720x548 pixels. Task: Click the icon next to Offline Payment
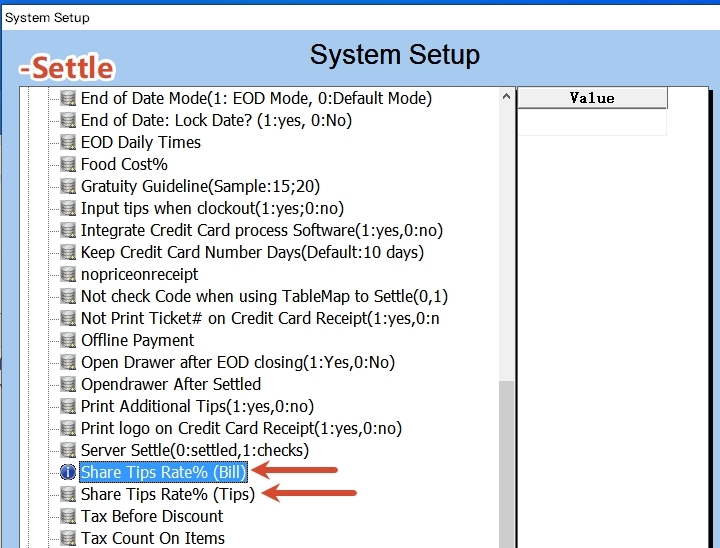click(68, 340)
